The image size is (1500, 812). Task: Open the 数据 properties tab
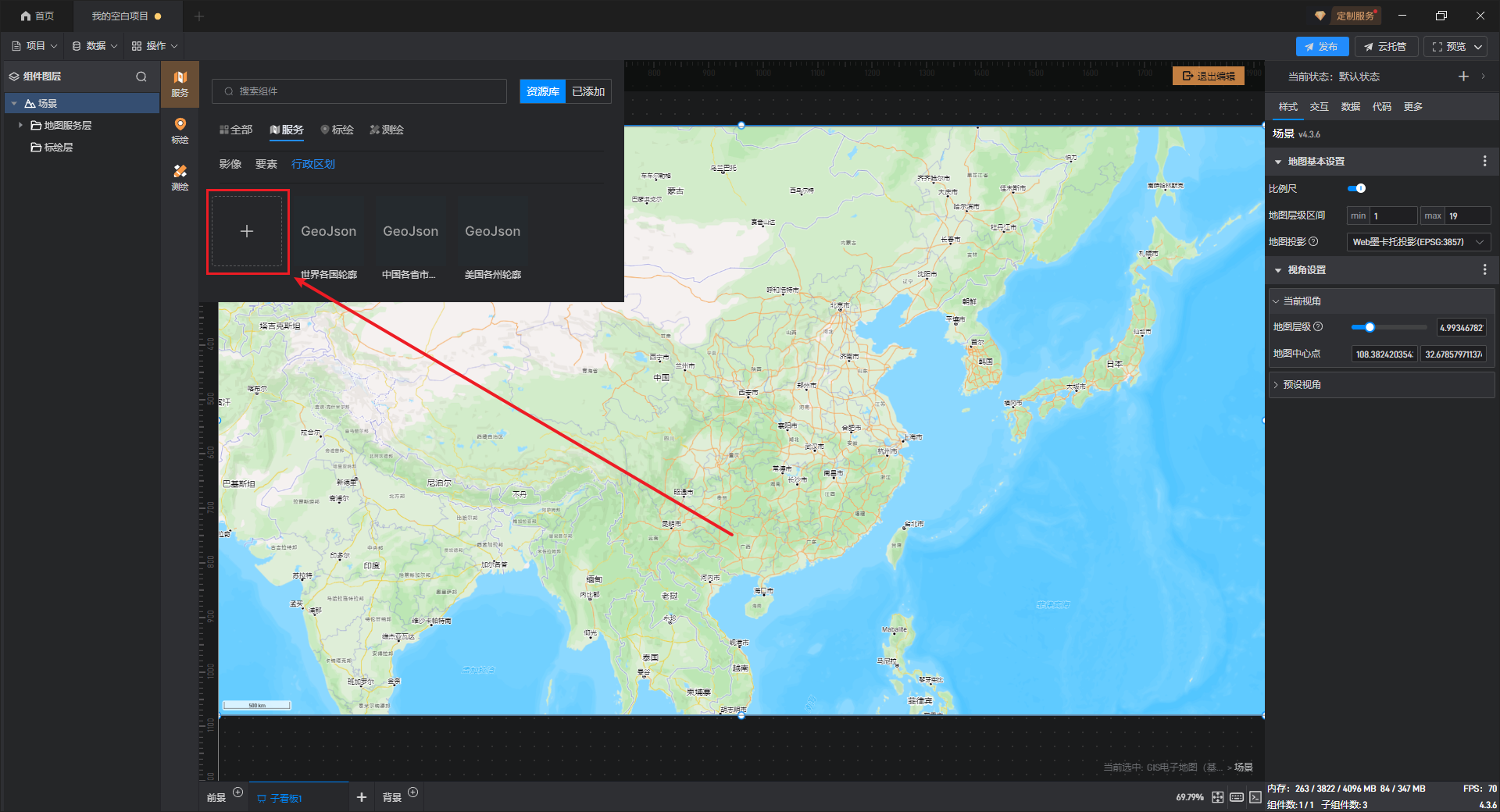click(x=1351, y=107)
